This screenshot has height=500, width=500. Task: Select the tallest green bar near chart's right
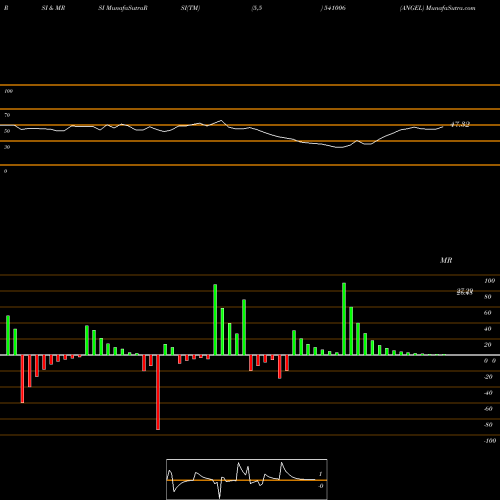(x=344, y=319)
